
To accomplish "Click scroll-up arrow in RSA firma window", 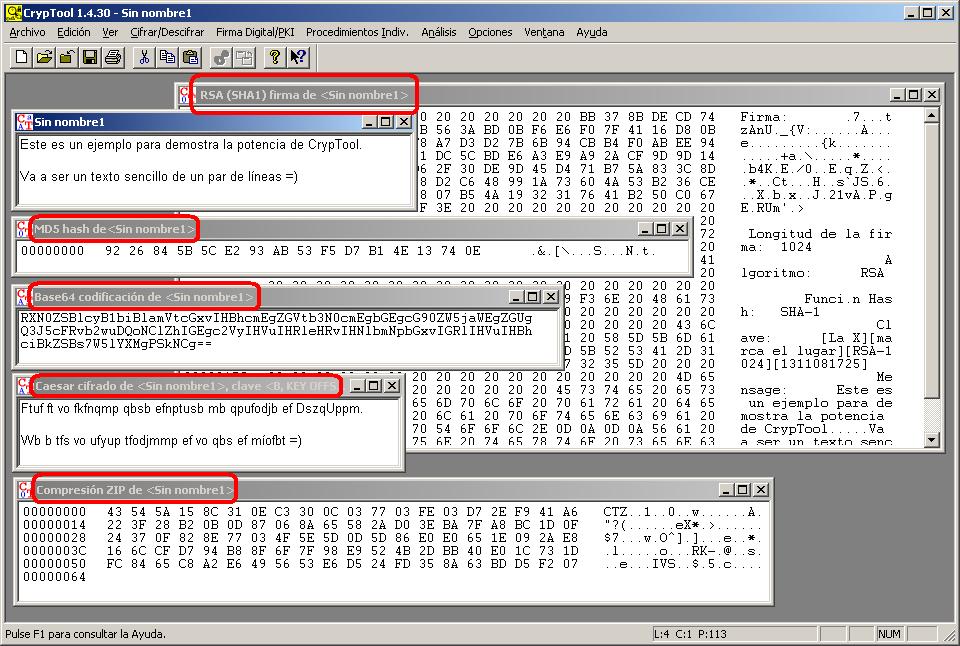I will coord(931,115).
